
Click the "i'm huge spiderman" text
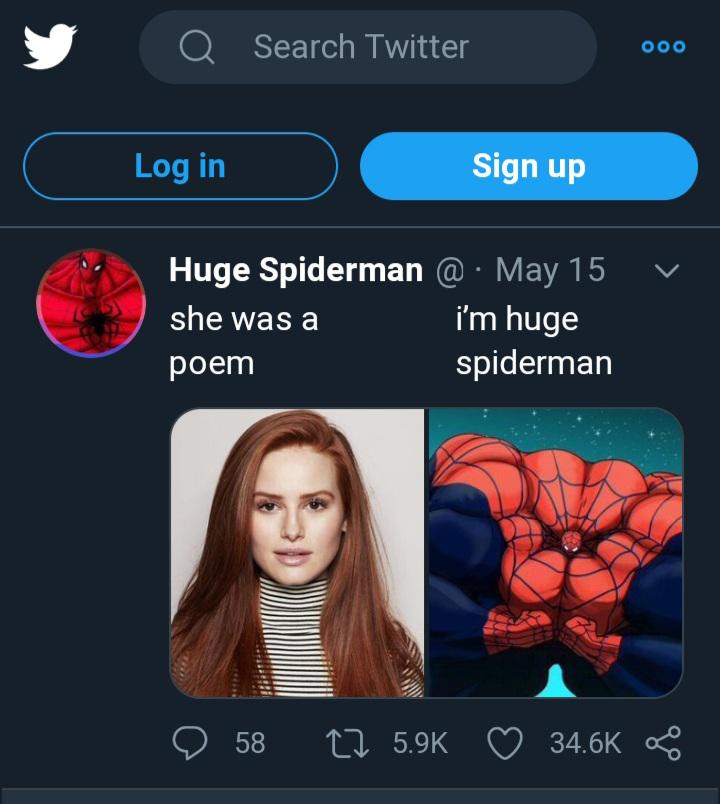[533, 340]
